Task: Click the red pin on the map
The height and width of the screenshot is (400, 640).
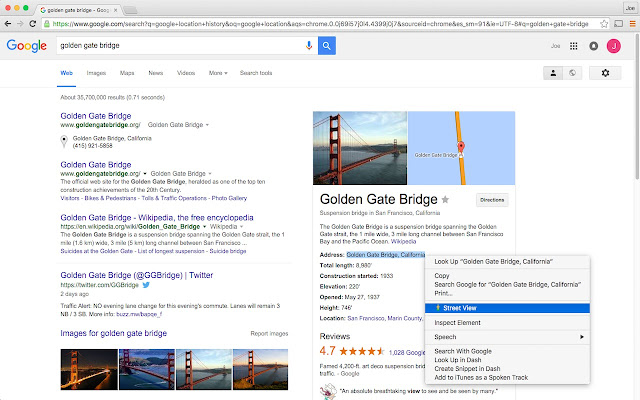Action: [461, 147]
